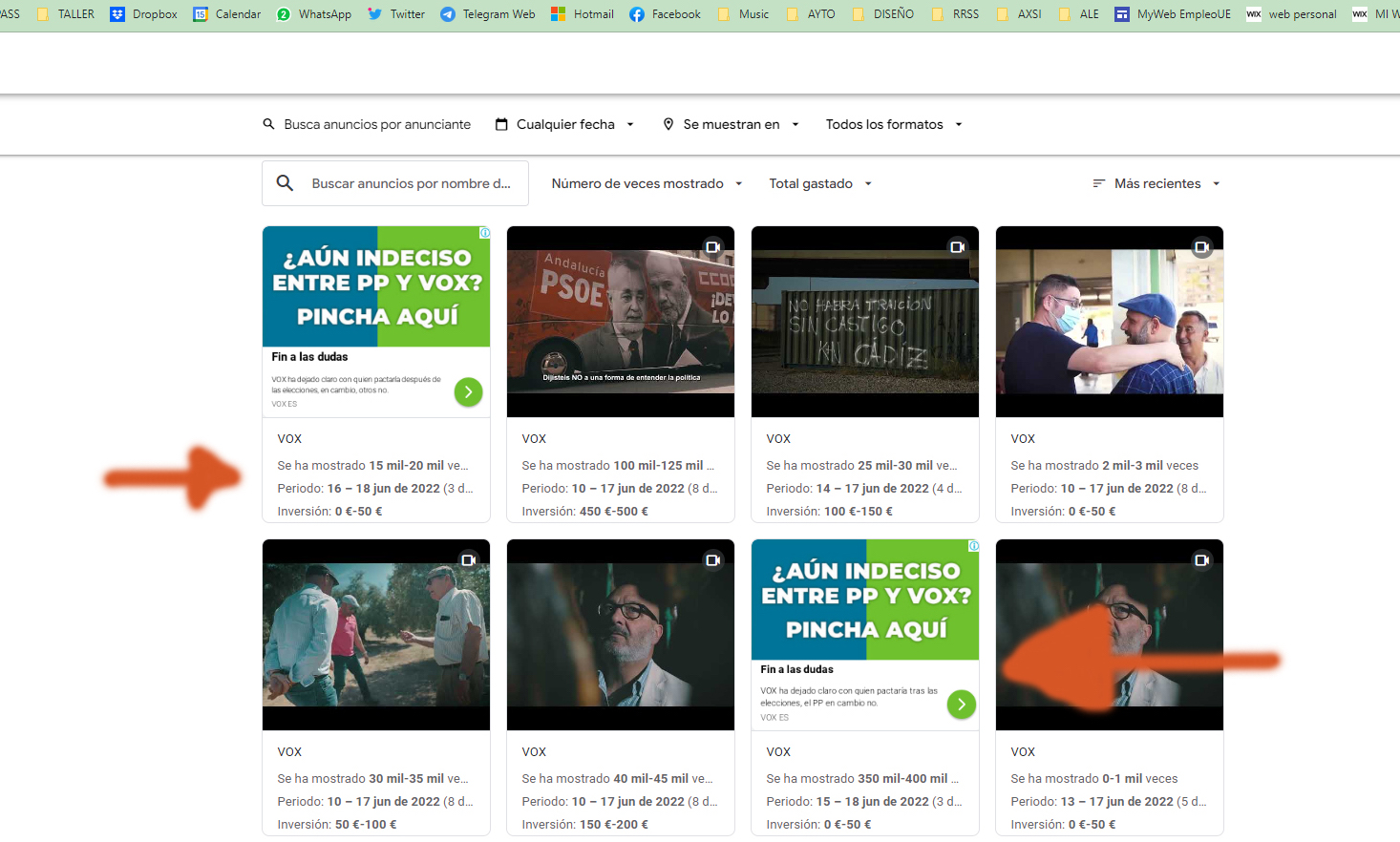Open the PSOE bus video ad thumbnail
The width and height of the screenshot is (1400, 842).
pyautogui.click(x=621, y=322)
